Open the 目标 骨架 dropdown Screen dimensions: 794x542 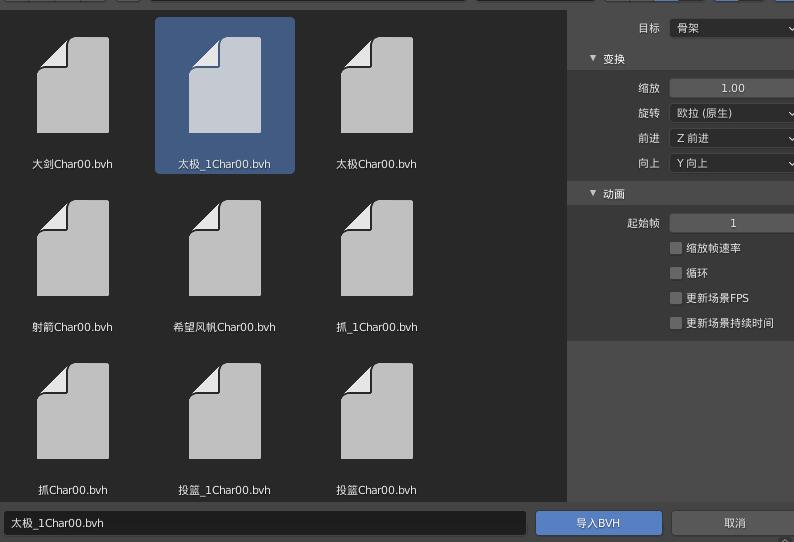[x=731, y=28]
